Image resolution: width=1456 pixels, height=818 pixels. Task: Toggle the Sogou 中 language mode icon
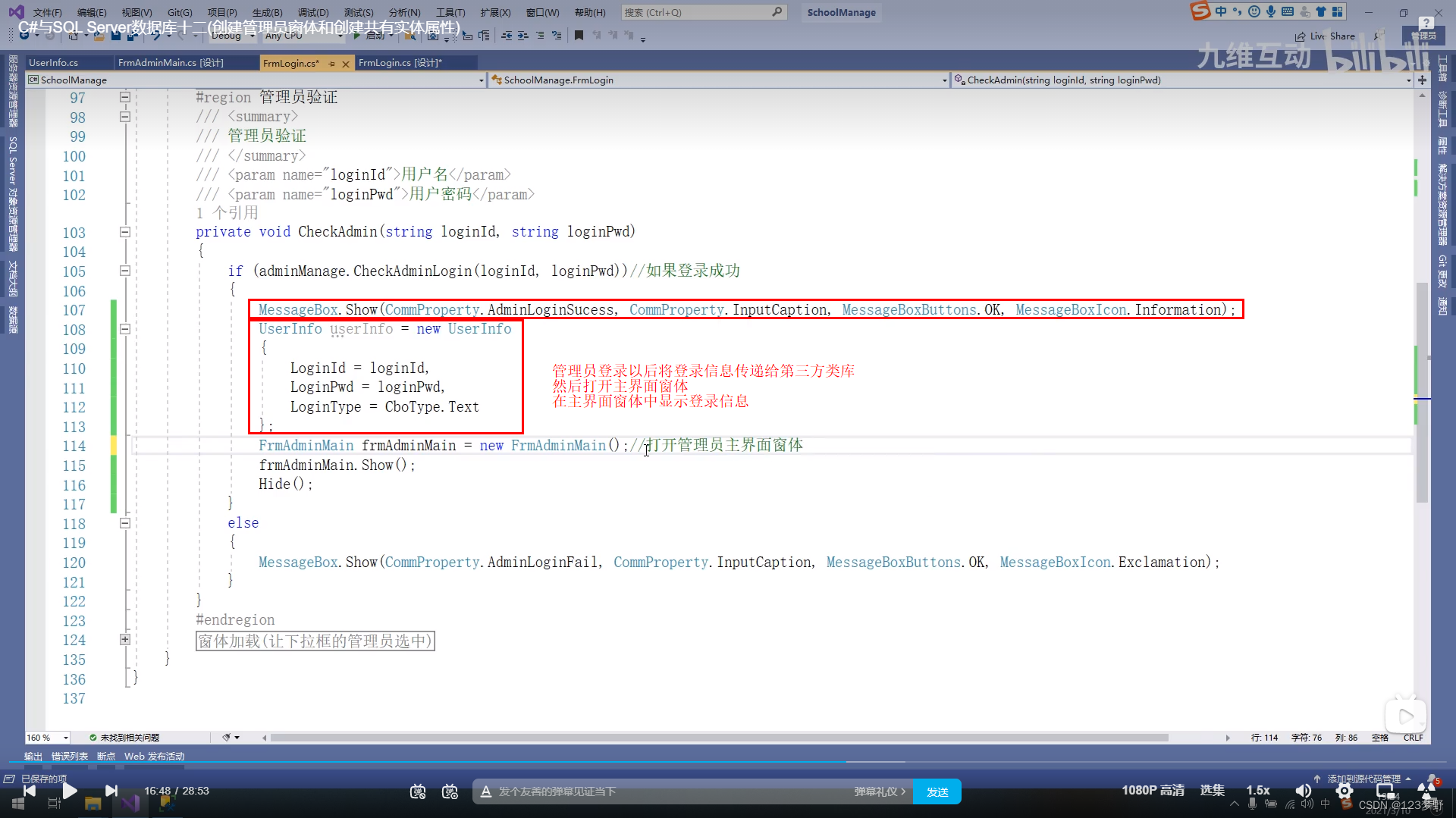pos(1221,11)
